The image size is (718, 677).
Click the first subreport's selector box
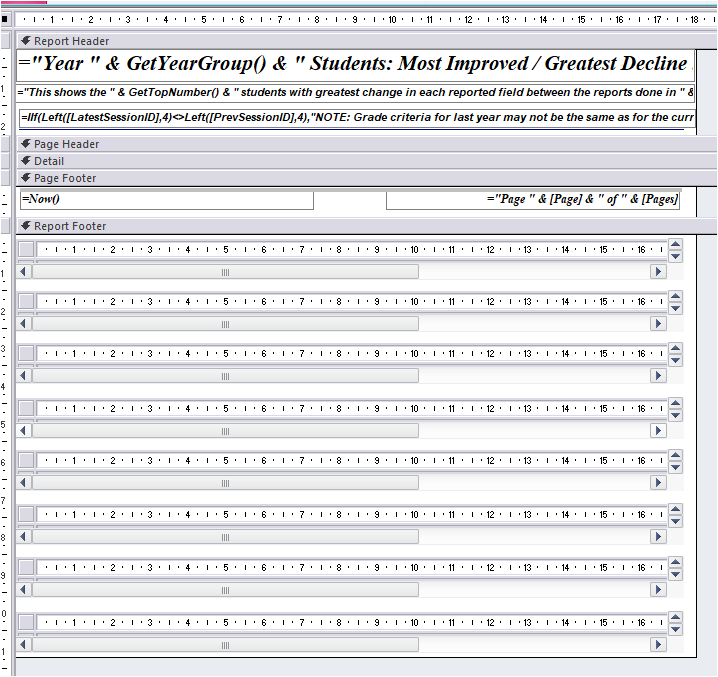click(x=27, y=249)
